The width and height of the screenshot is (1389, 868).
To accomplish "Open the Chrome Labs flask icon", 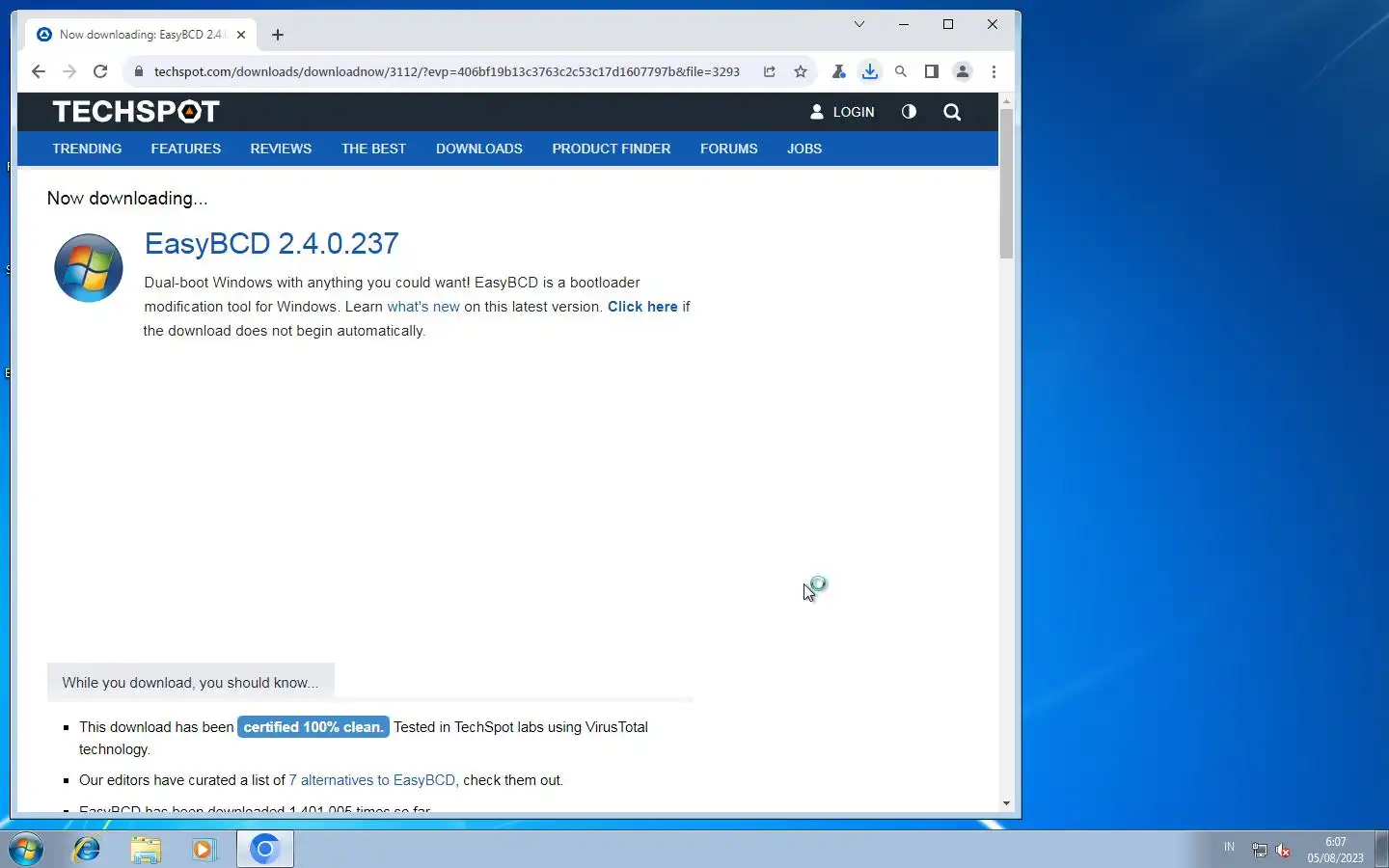I will [839, 71].
